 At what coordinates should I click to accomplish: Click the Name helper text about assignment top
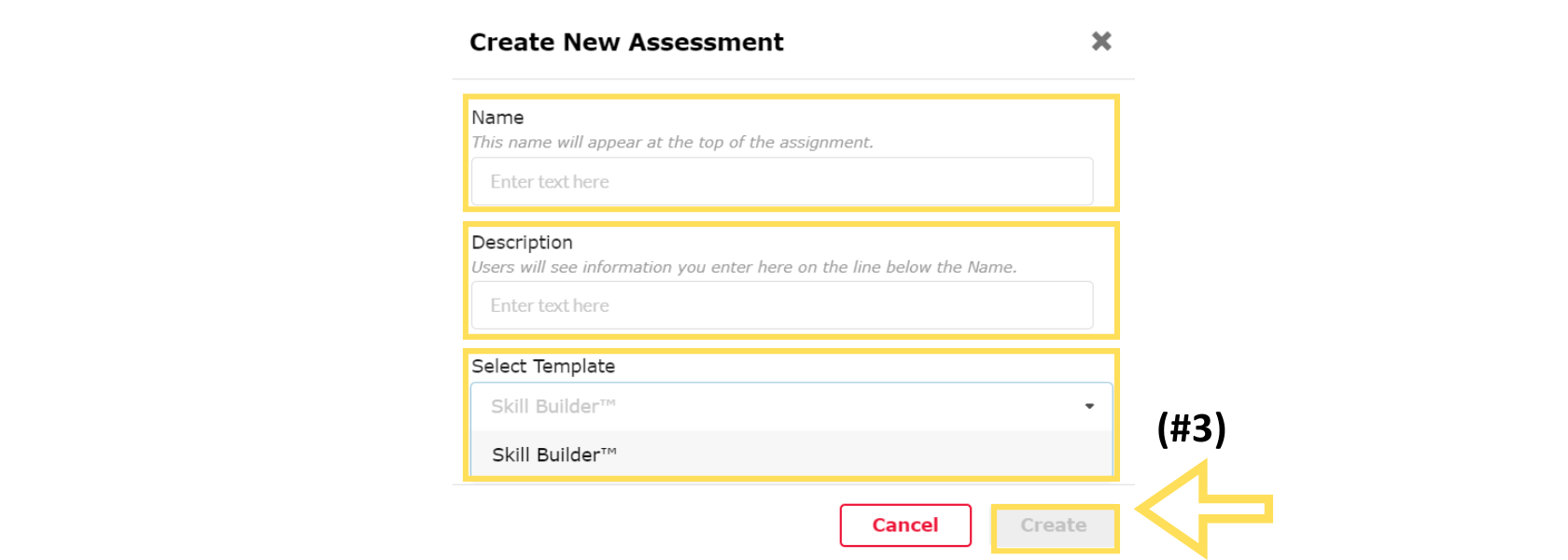672,142
